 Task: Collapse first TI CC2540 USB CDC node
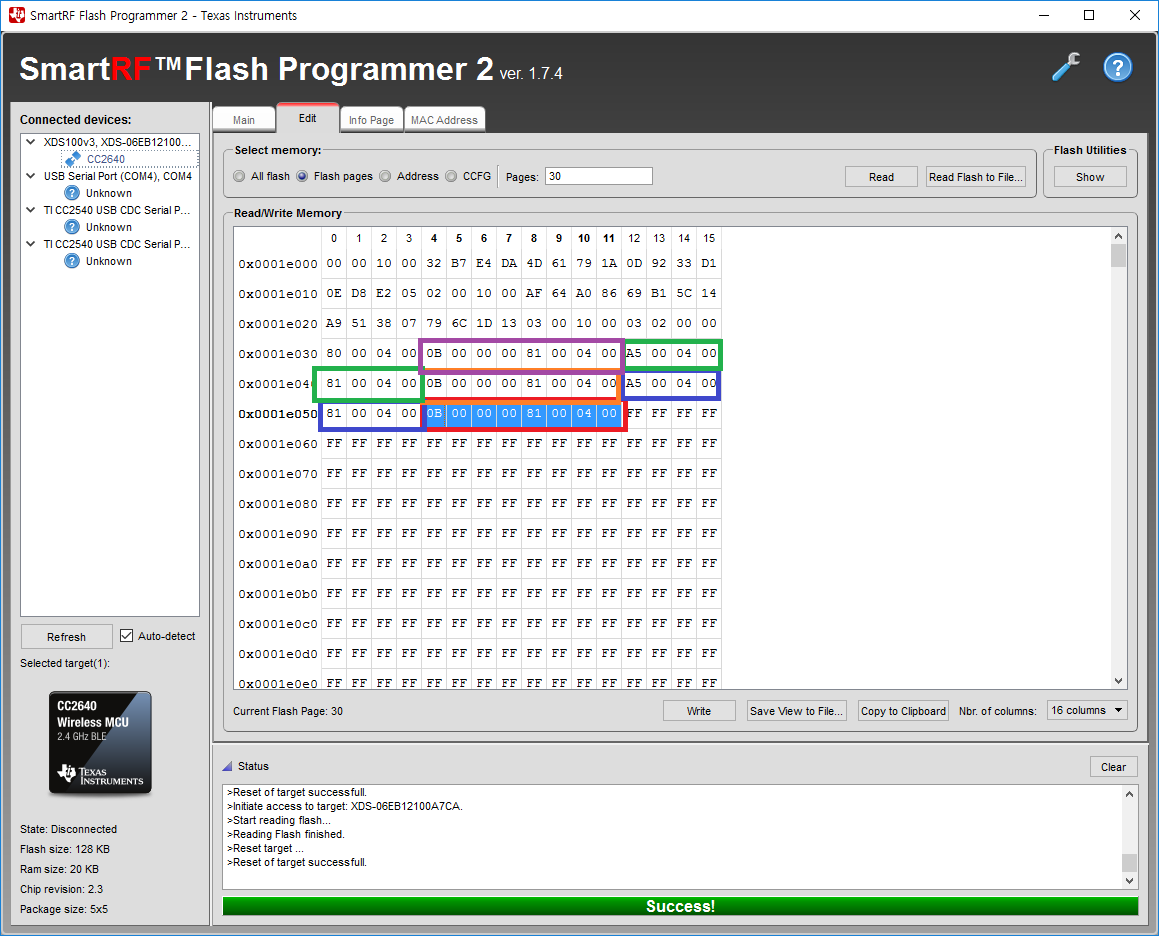click(x=30, y=210)
